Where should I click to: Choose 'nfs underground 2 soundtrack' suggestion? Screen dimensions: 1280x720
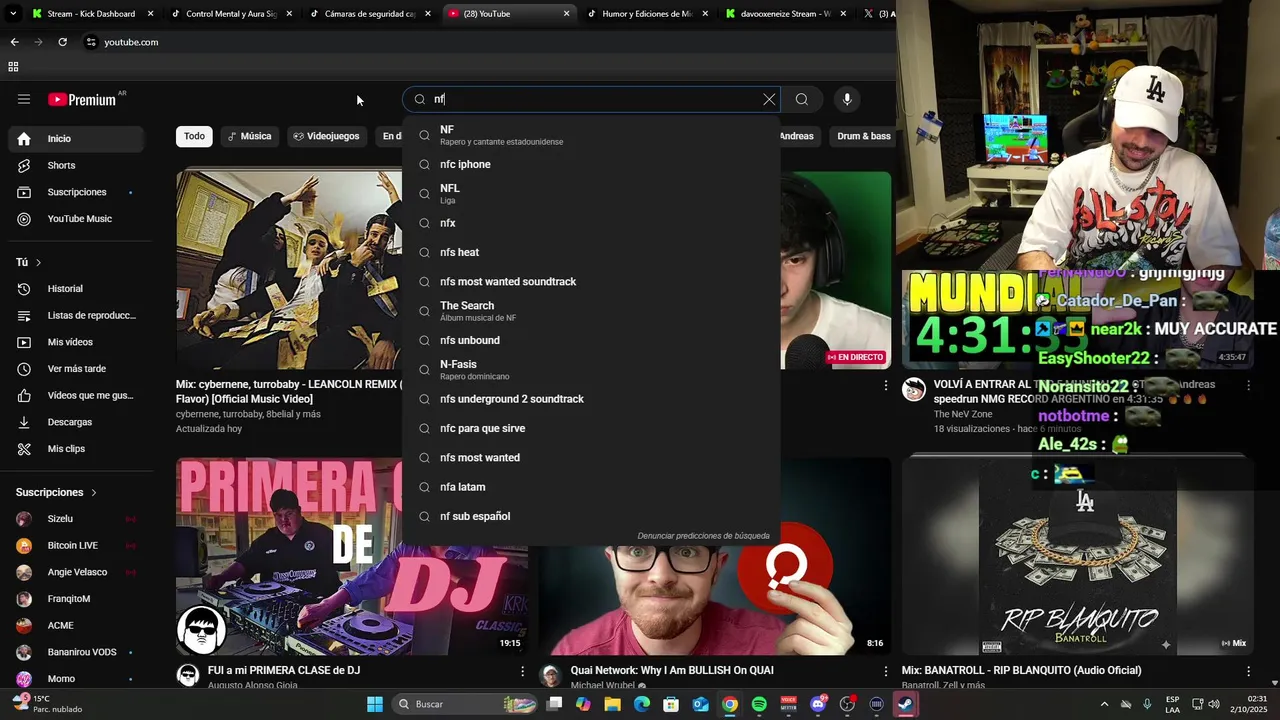591,399
